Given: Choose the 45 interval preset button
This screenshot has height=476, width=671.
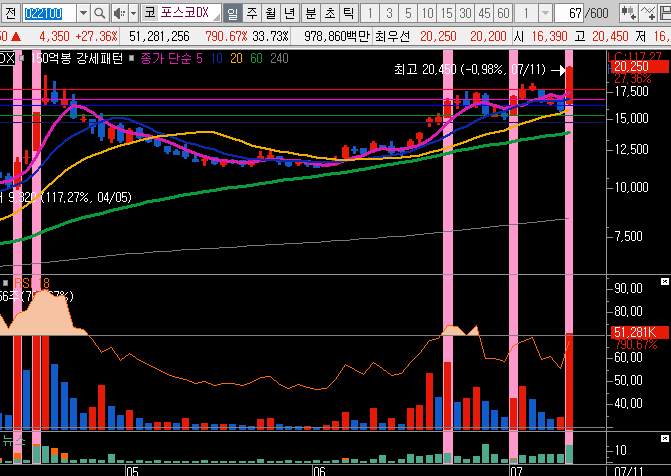Looking at the screenshot, I should pyautogui.click(x=484, y=13).
